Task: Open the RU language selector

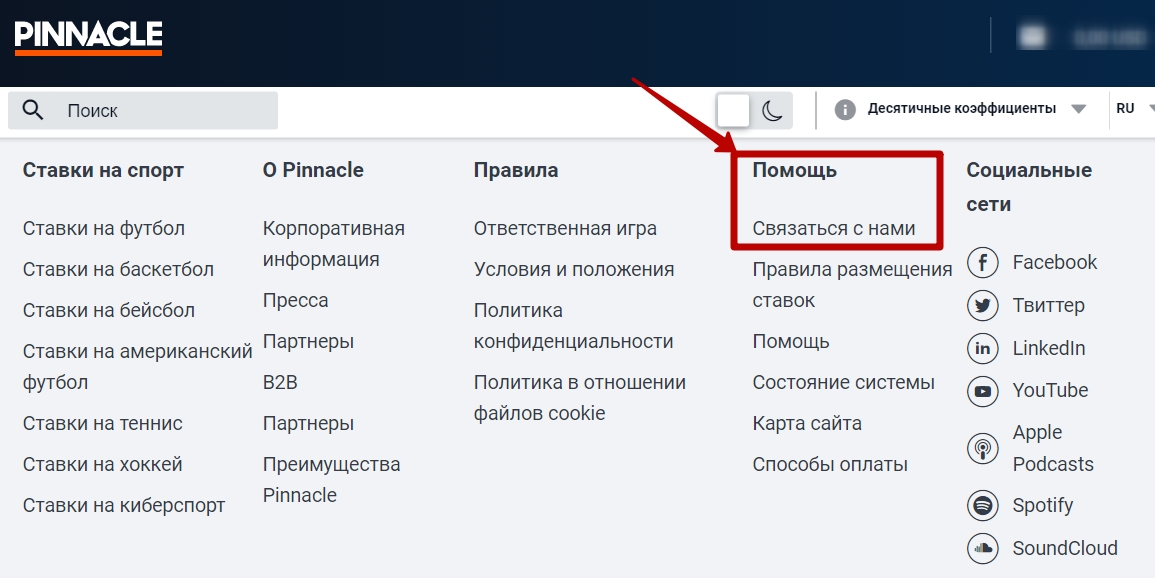Action: 1134,109
